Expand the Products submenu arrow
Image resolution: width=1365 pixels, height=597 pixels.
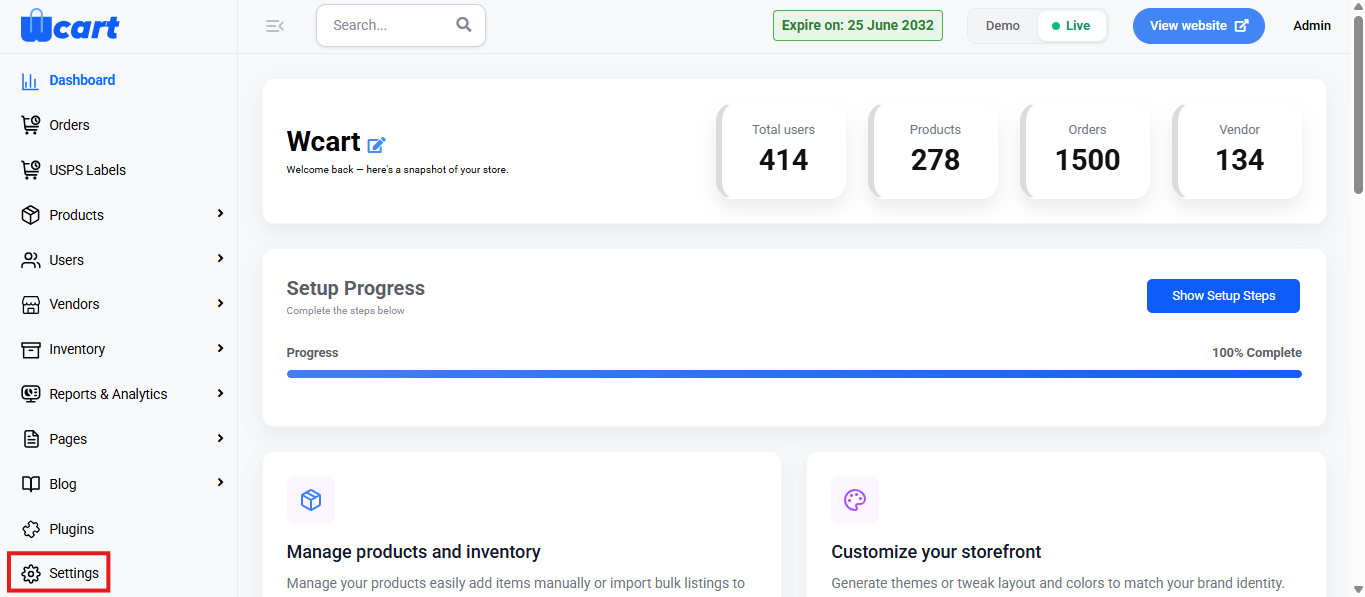point(220,214)
